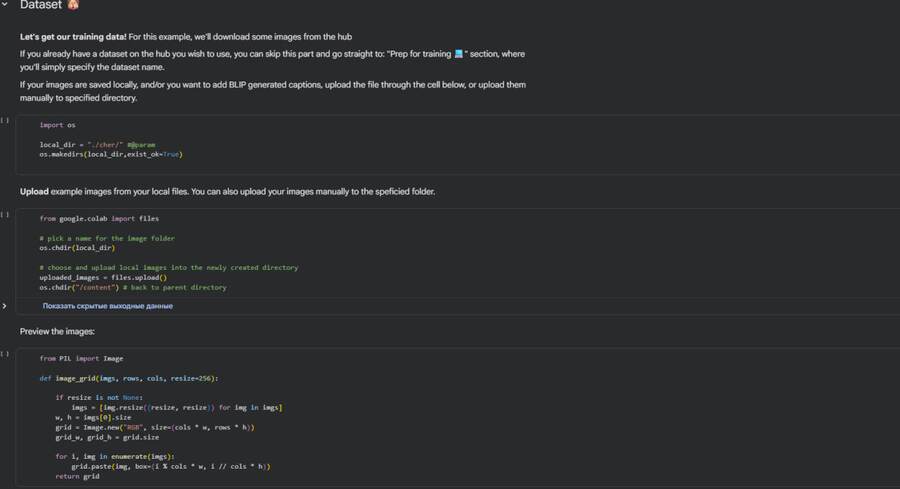Expand hidden output with the left arrow
Viewport: 900px width, 489px height.
[x=5, y=306]
